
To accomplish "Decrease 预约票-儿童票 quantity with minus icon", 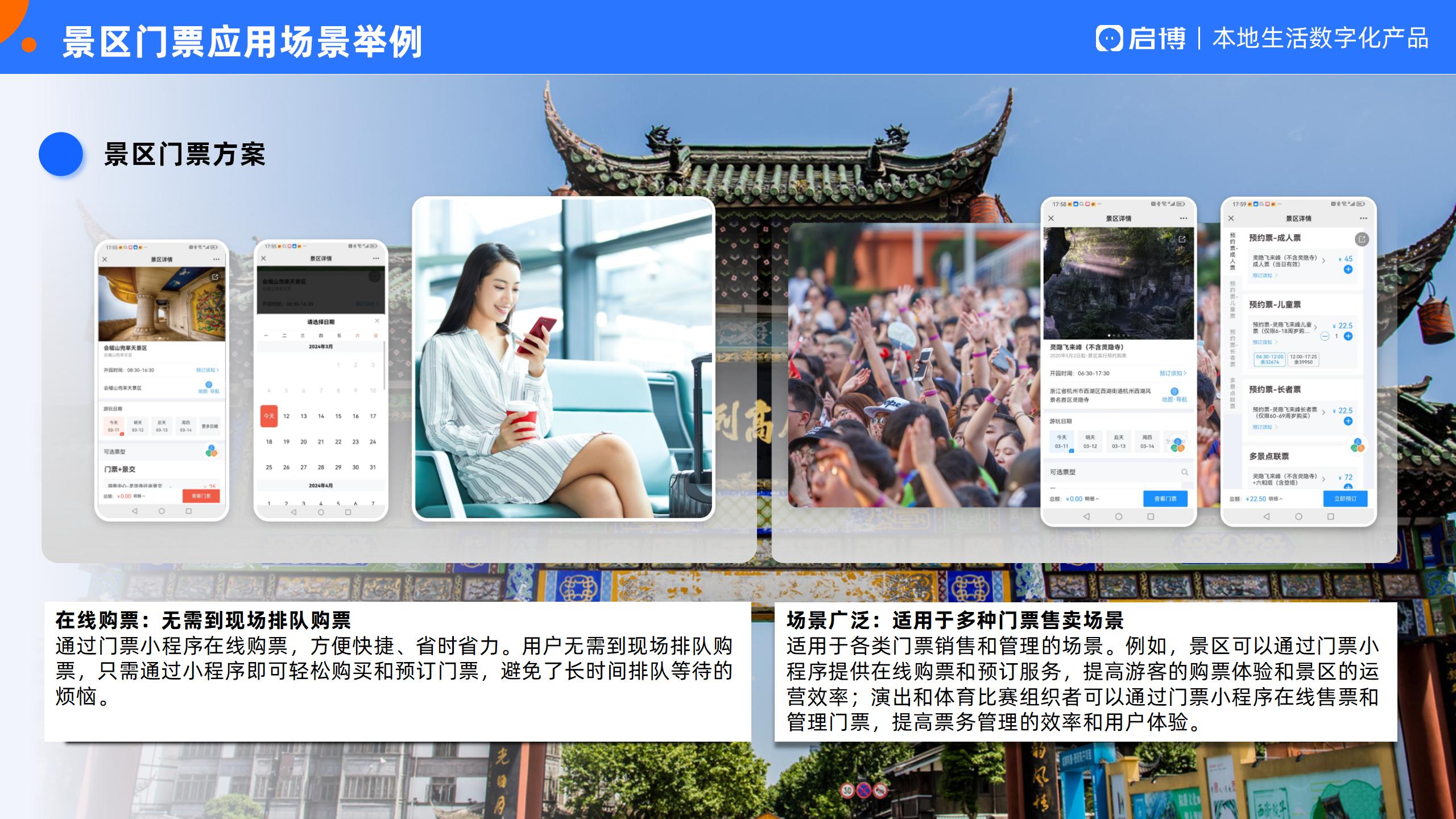I will tap(1325, 336).
